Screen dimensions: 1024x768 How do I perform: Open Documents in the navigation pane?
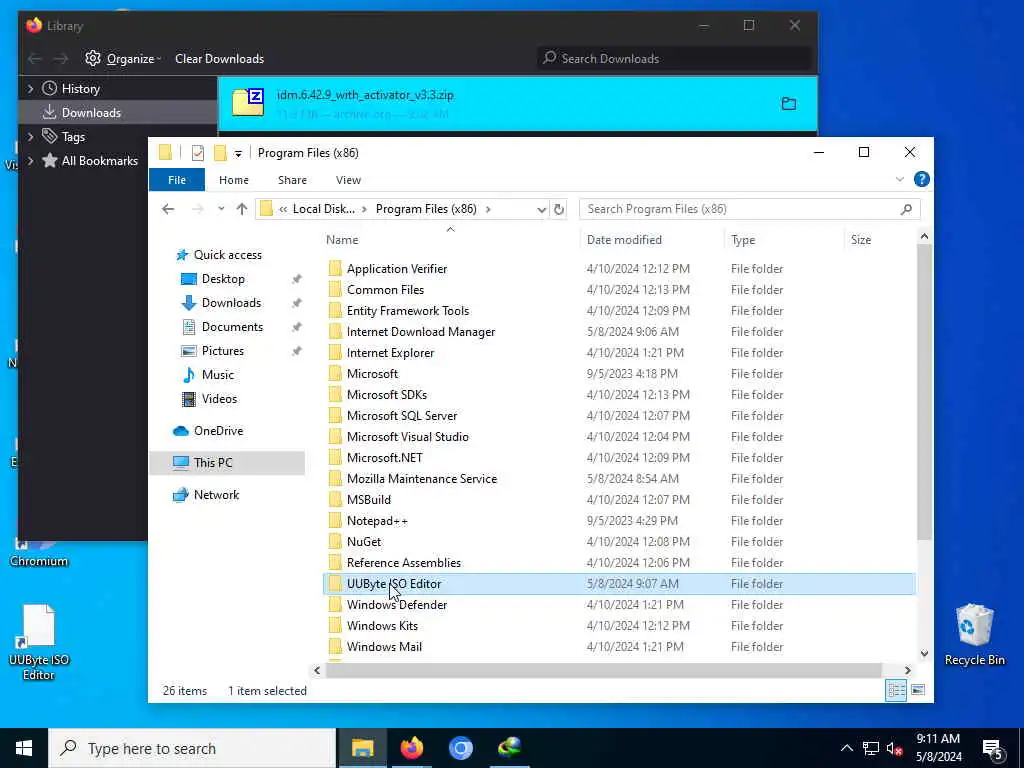[x=232, y=327]
